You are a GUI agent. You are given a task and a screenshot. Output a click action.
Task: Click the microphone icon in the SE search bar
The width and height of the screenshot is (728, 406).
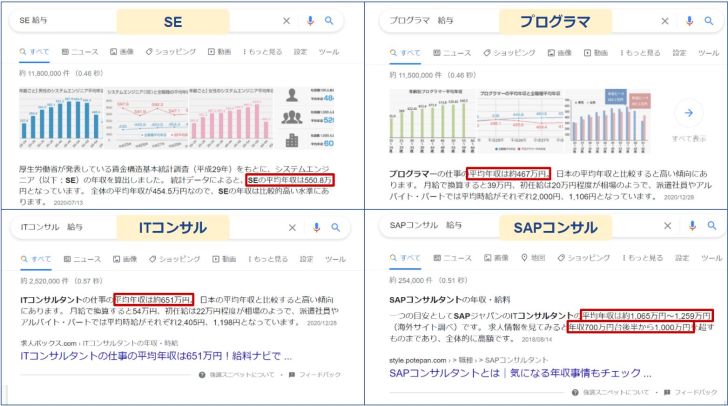(310, 20)
